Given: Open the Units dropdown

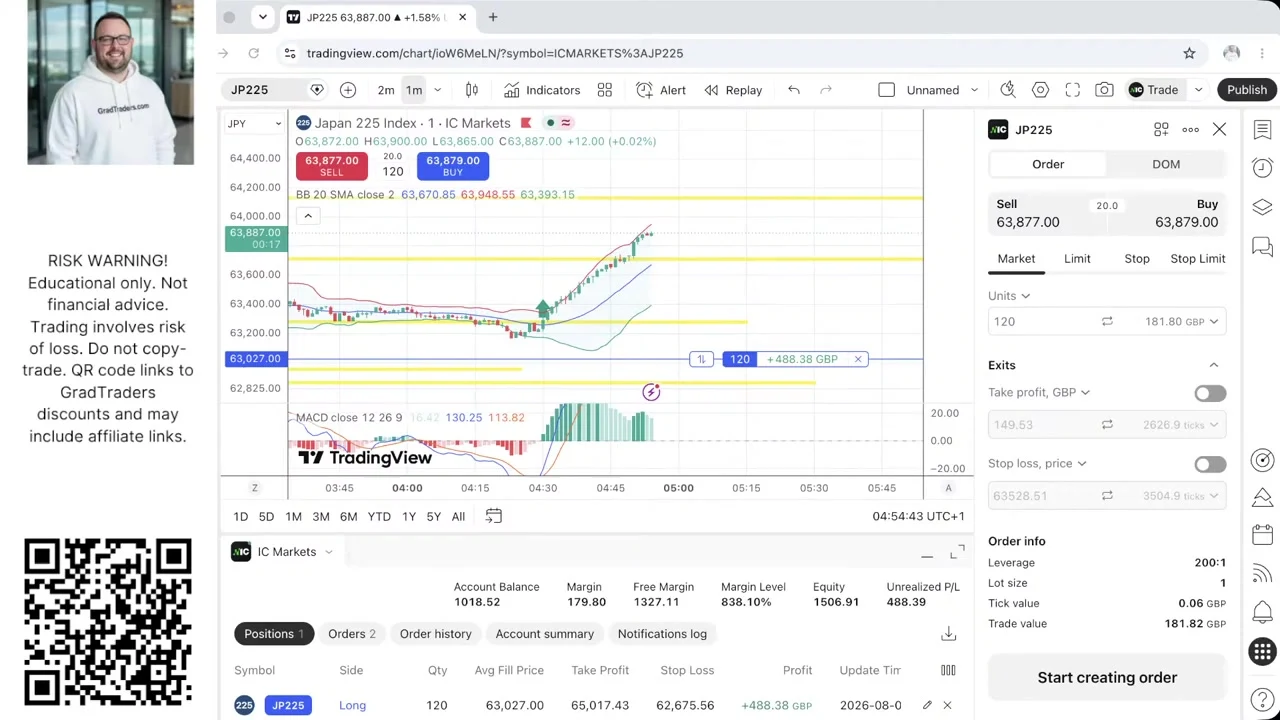Looking at the screenshot, I should click(1009, 296).
